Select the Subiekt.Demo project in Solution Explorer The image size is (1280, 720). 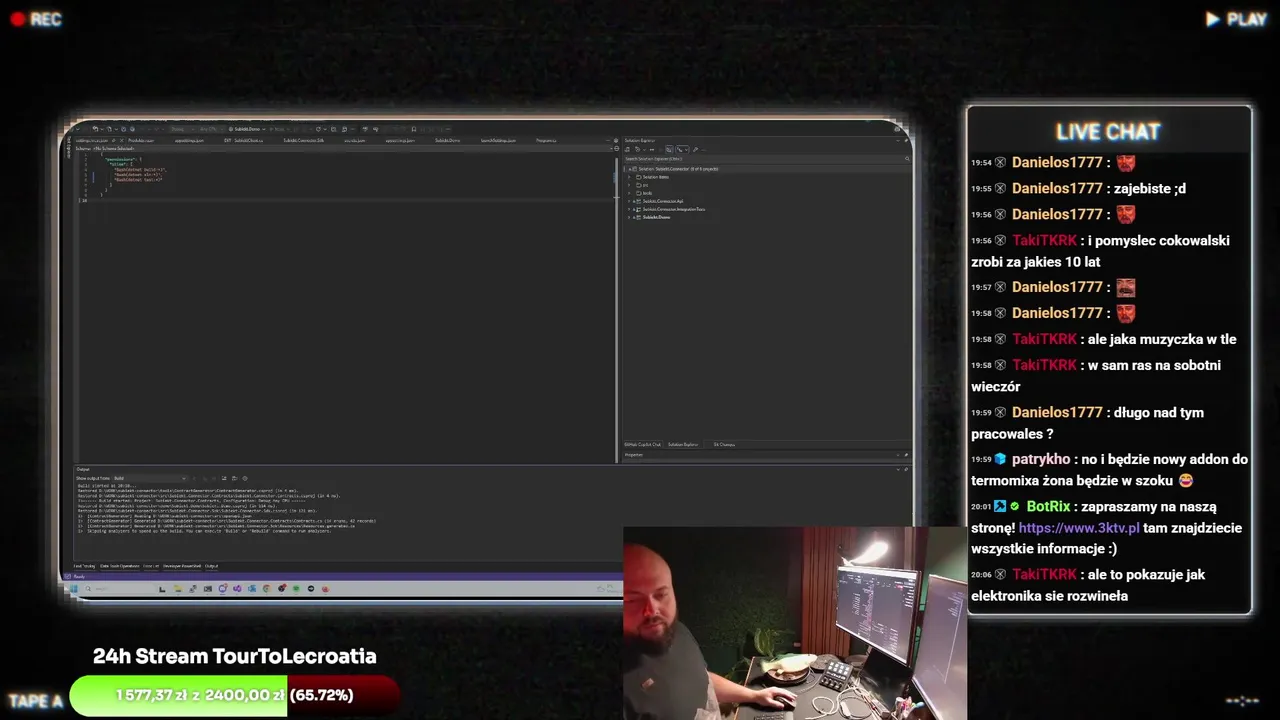(x=656, y=217)
